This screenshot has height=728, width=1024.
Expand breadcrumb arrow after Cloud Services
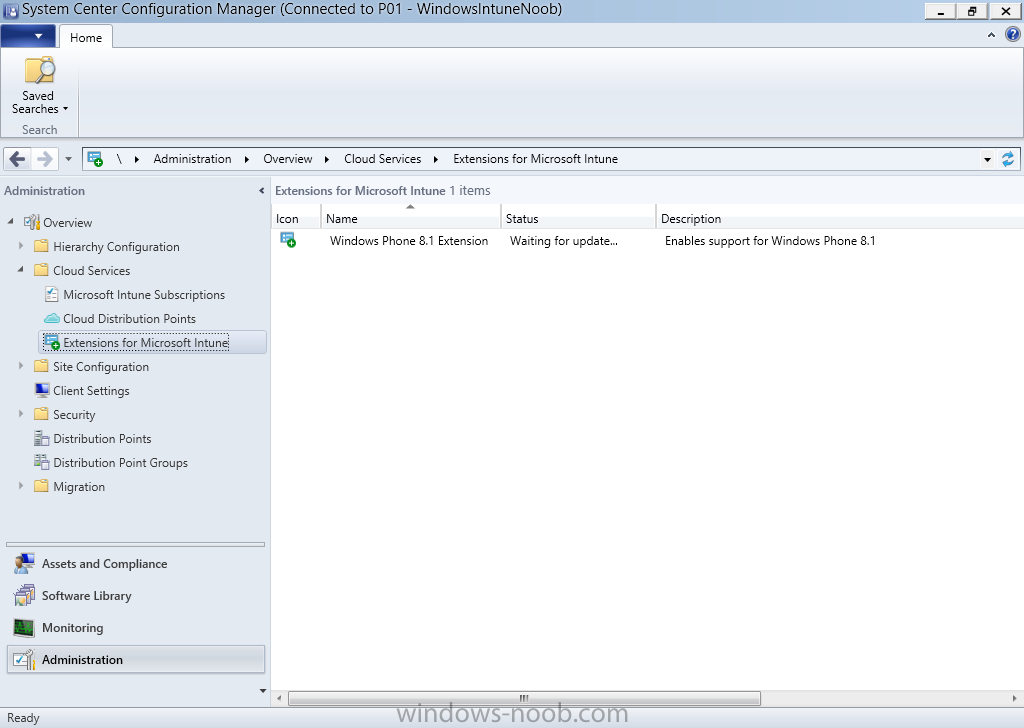pyautogui.click(x=436, y=159)
